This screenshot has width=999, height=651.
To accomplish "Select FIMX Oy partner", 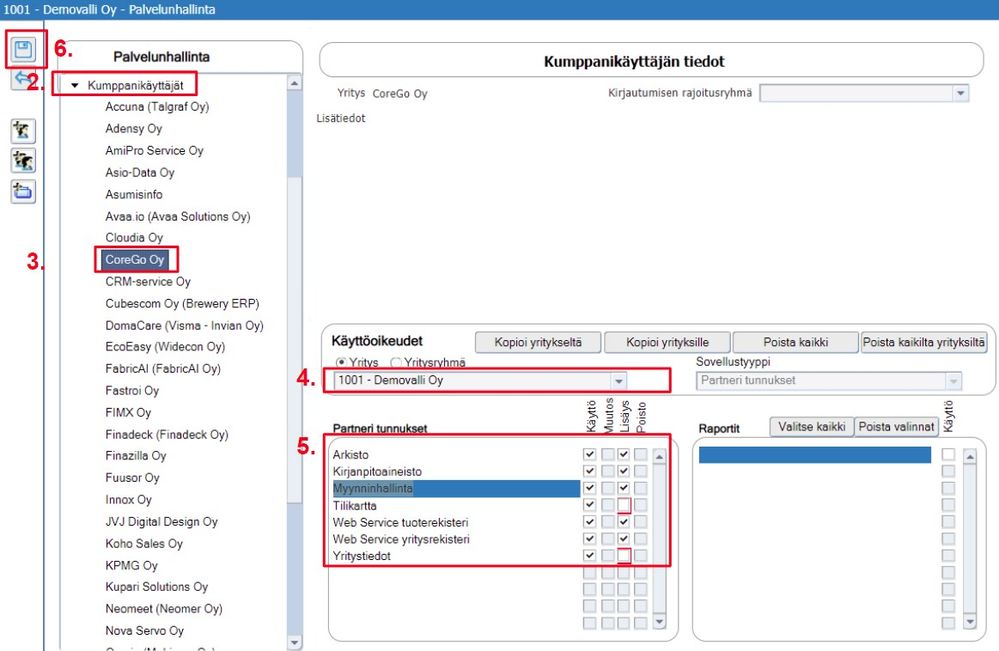I will click(x=128, y=413).
